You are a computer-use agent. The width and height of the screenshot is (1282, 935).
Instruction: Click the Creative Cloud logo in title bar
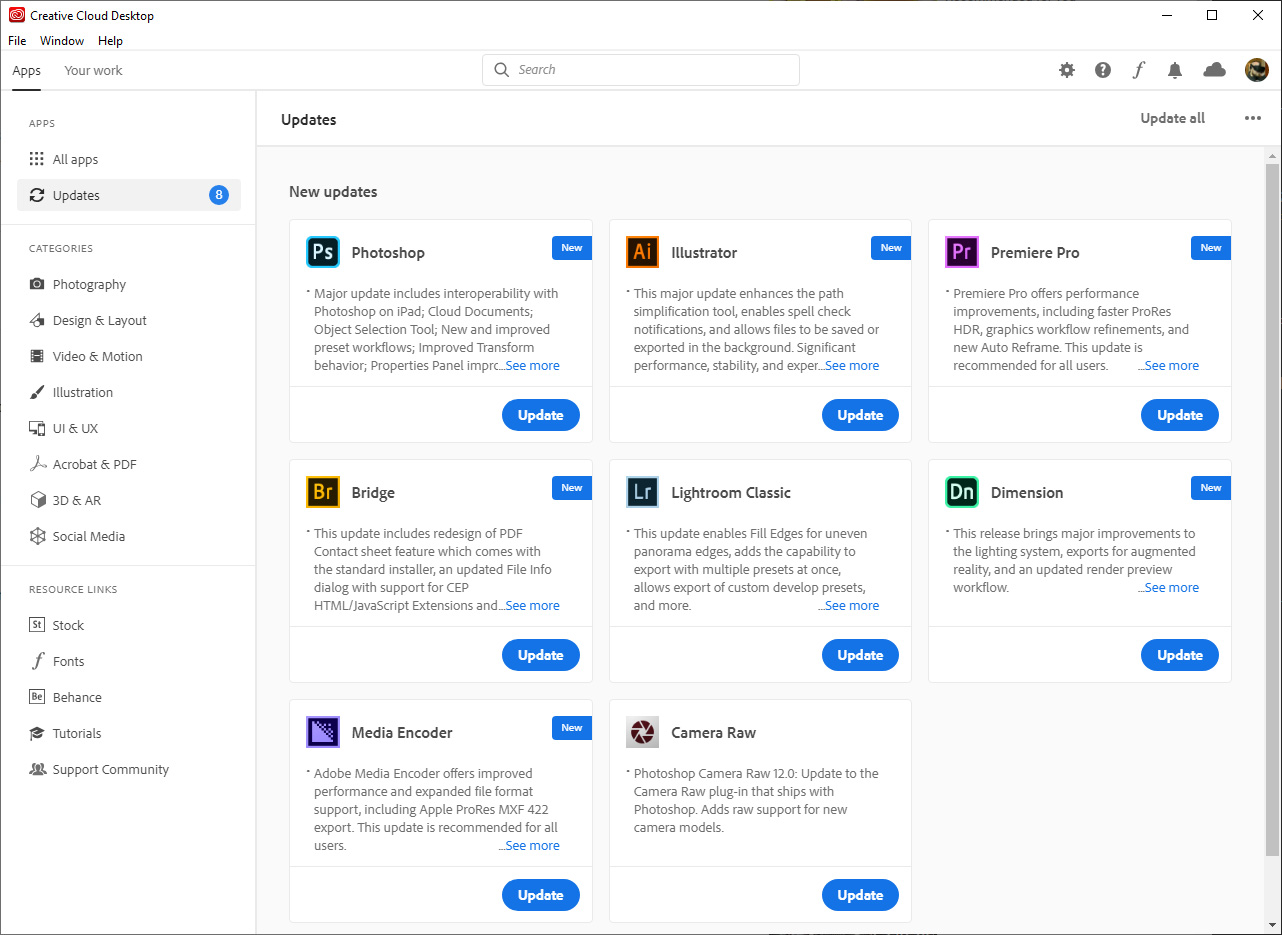click(x=17, y=15)
